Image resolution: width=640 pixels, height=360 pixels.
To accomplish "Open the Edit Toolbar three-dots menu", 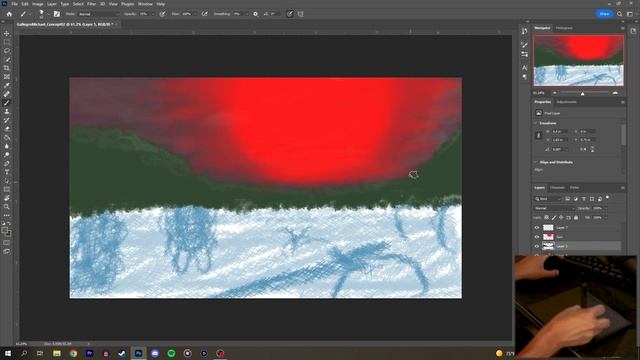I will pos(7,215).
